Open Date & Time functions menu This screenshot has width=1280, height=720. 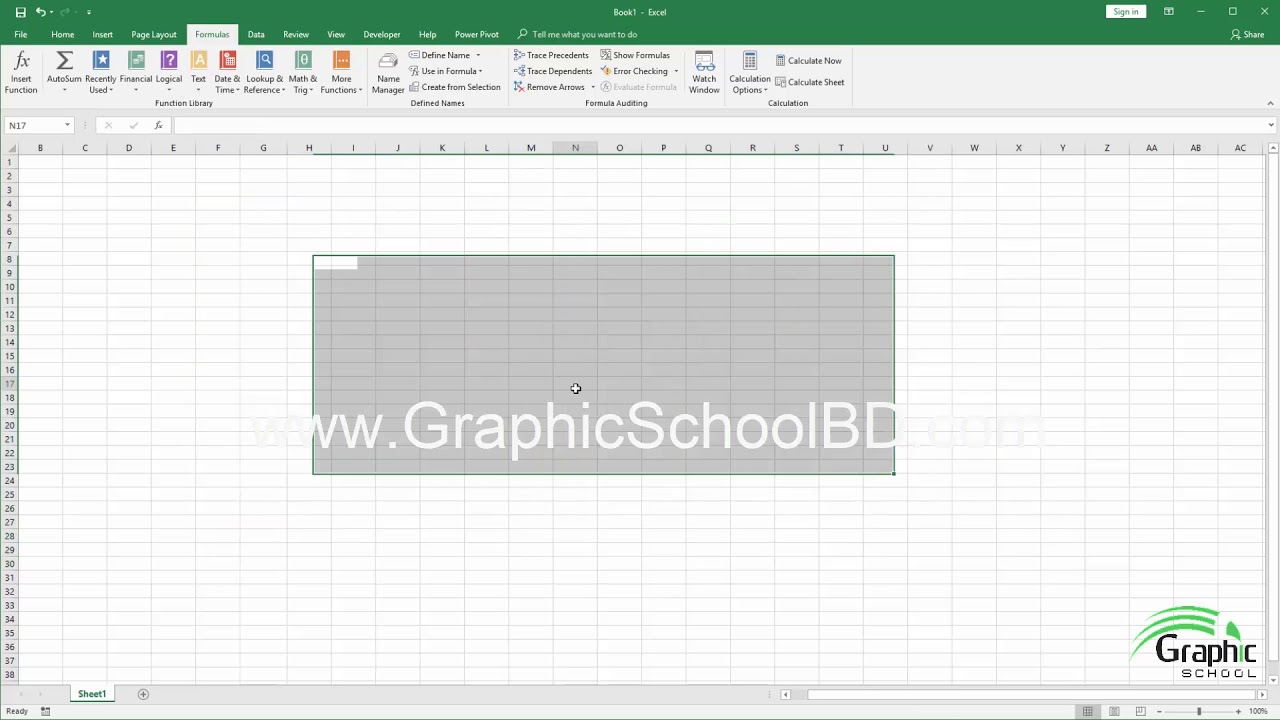[x=228, y=73]
